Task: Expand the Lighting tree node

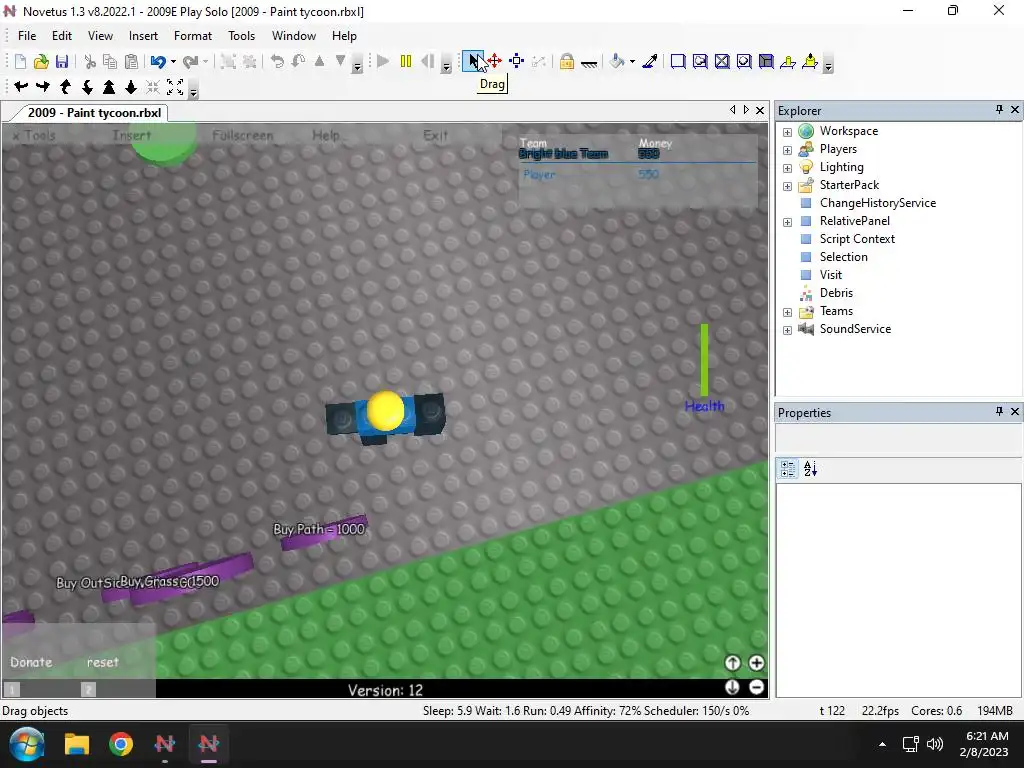Action: [788, 168]
